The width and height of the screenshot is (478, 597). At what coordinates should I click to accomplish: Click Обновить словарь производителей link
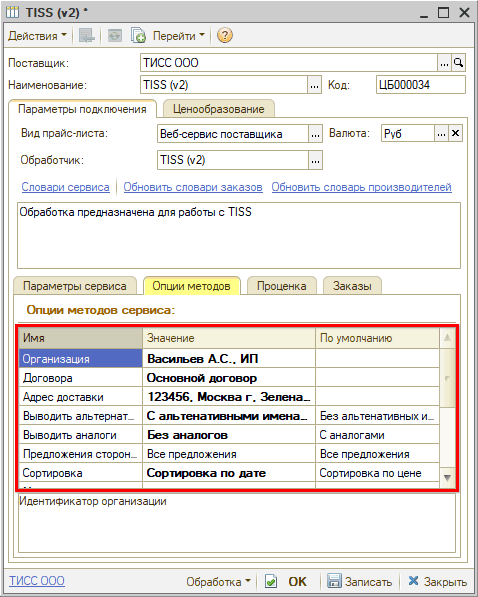click(x=361, y=187)
